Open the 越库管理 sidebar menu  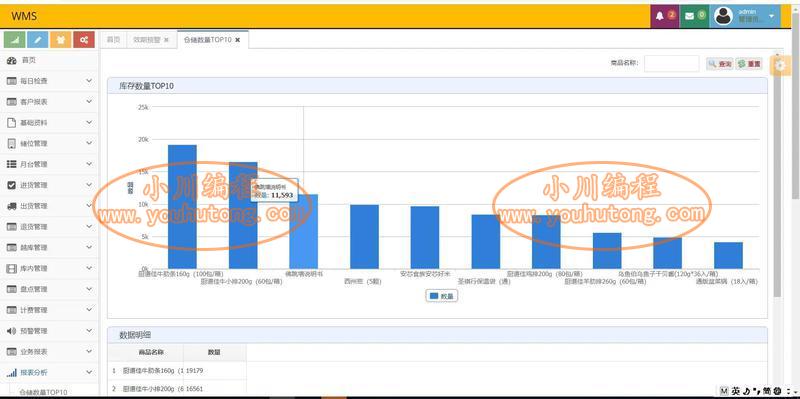(49, 248)
